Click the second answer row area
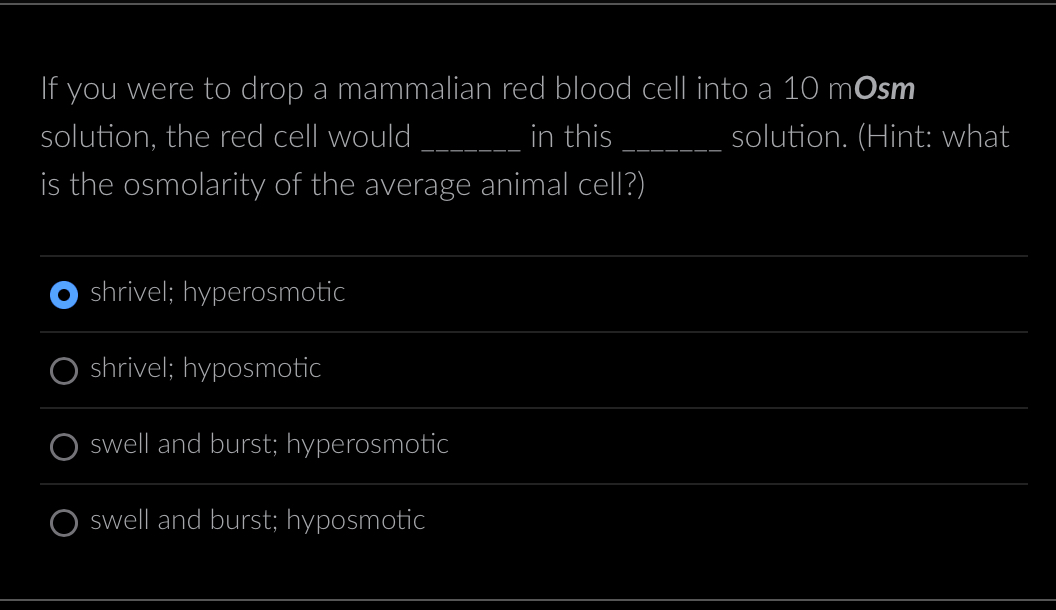The image size is (1056, 610). (x=500, y=370)
